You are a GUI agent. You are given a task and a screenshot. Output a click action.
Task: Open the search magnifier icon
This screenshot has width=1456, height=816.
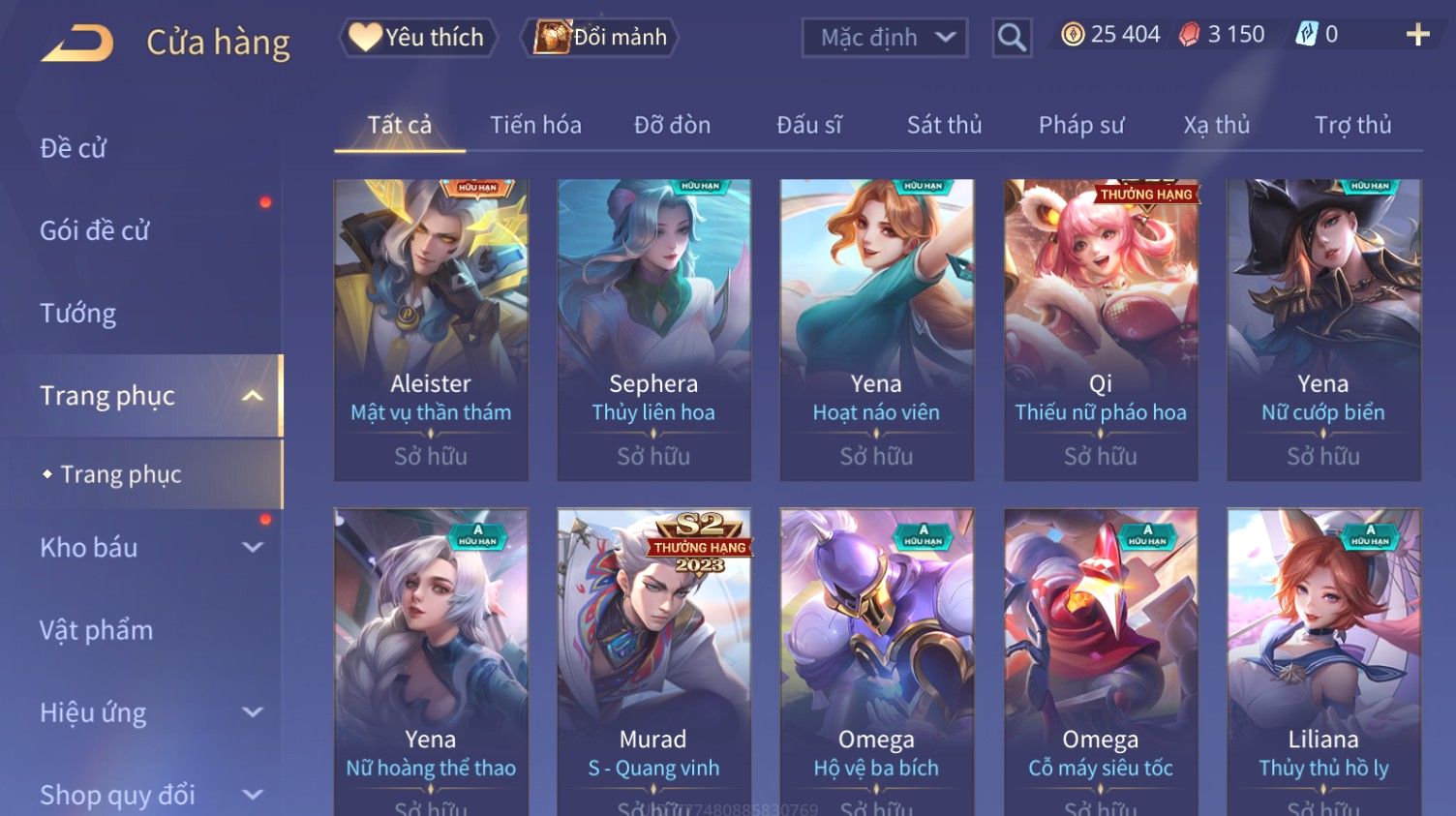point(1012,38)
